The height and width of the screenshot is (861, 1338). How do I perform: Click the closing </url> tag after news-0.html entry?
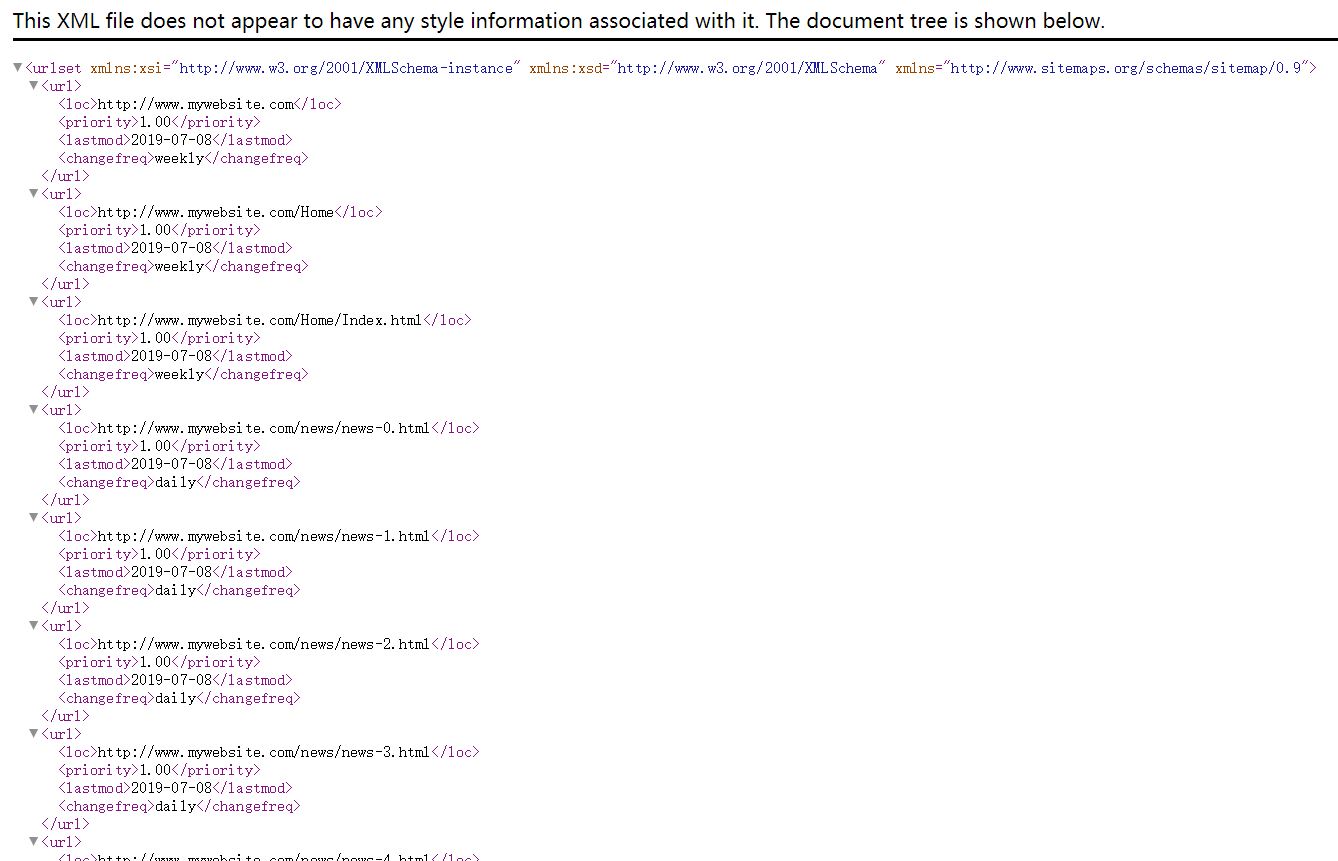click(x=65, y=500)
